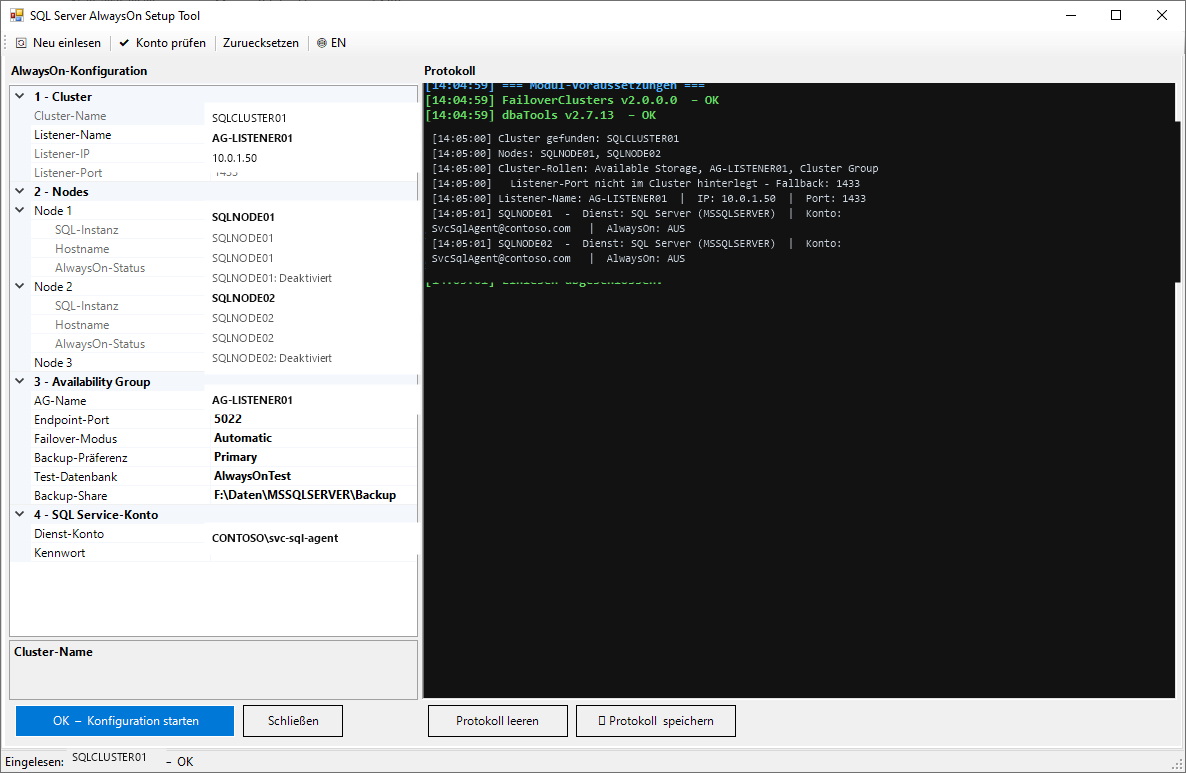
Task: Click the log line Cluster gefunden: SQLCLUSTER01
Action: (x=555, y=138)
